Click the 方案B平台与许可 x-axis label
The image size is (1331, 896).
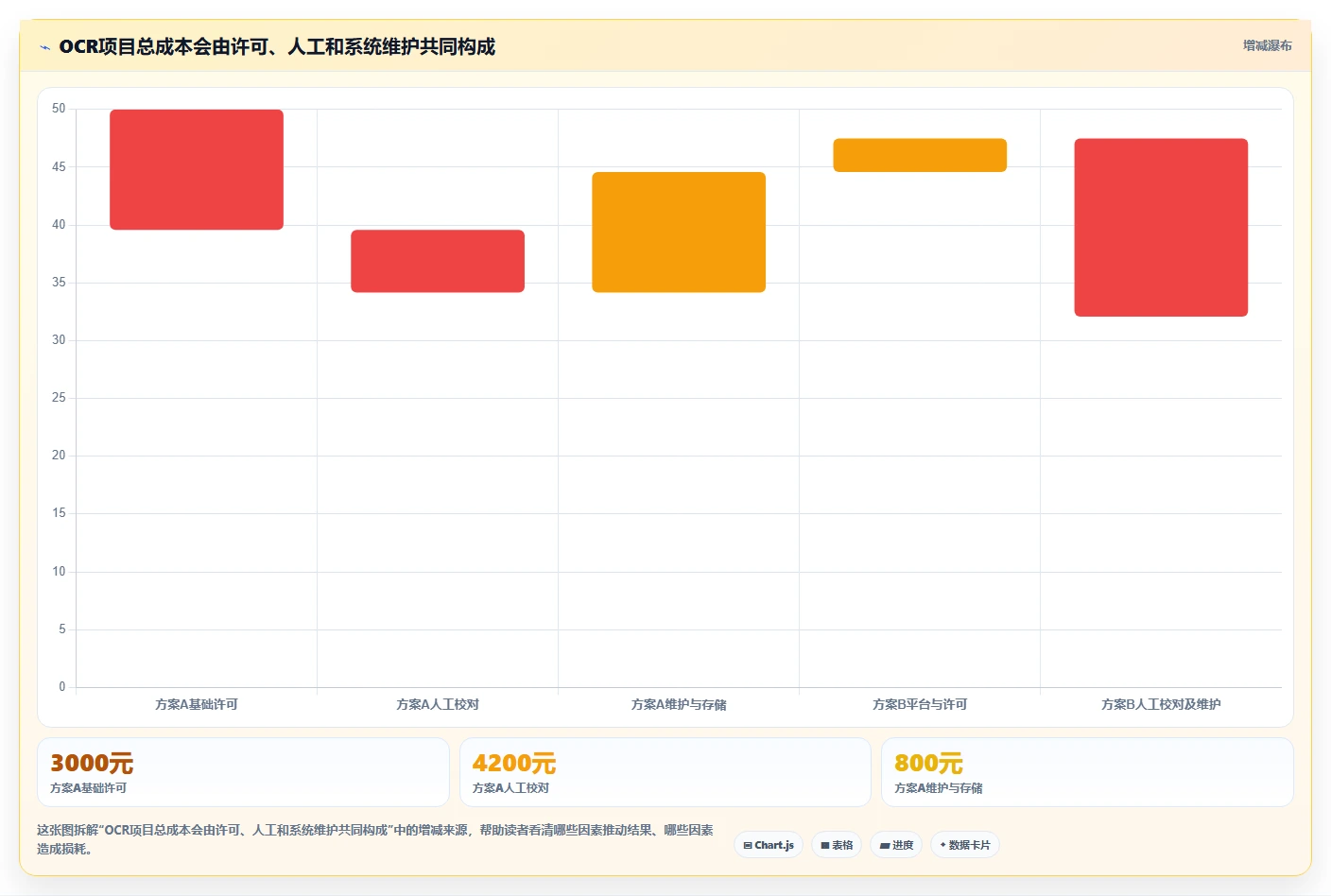(920, 704)
